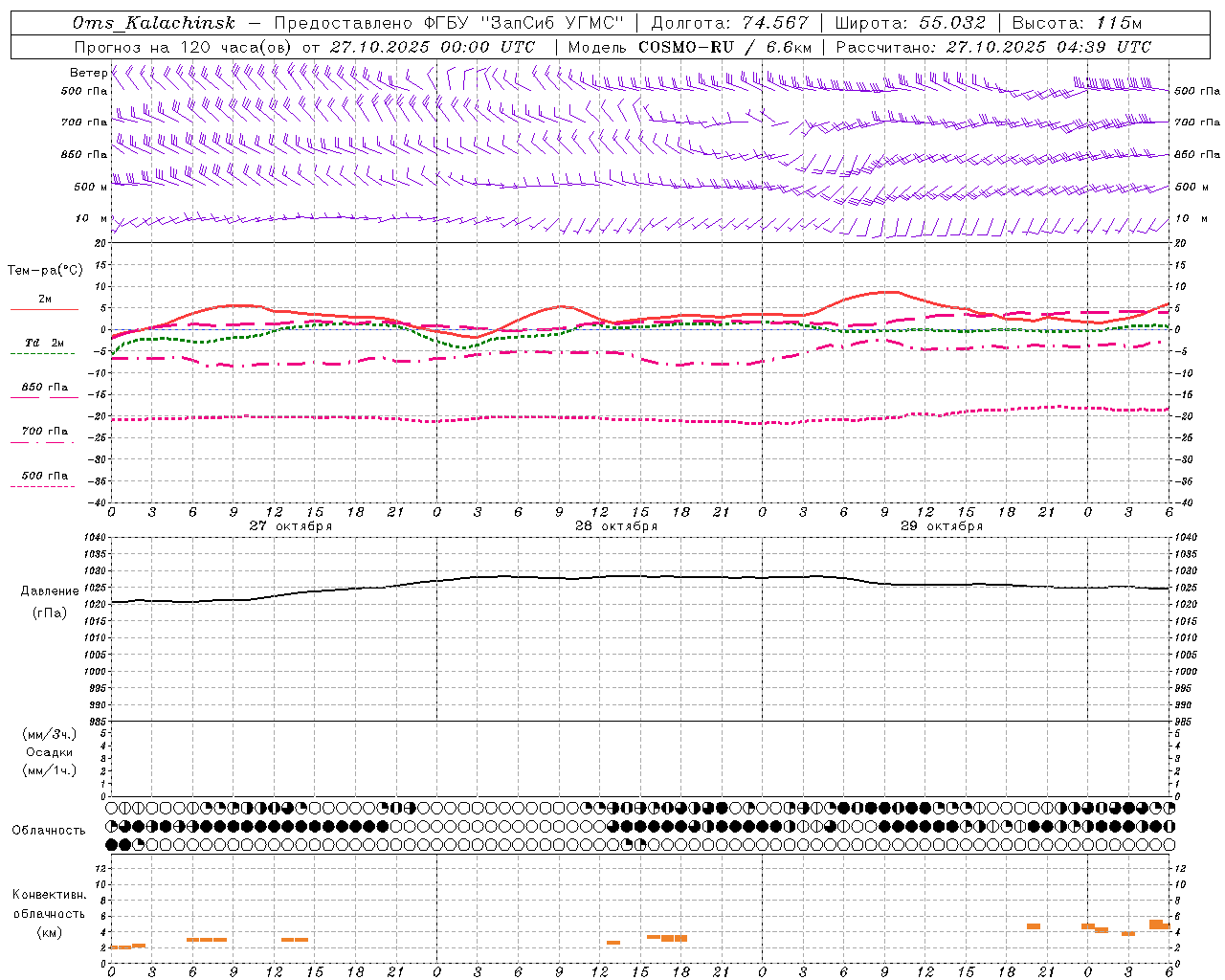Click the Прогноз на 120 часа(ов) text
The height and width of the screenshot is (980, 1225).
tap(183, 47)
